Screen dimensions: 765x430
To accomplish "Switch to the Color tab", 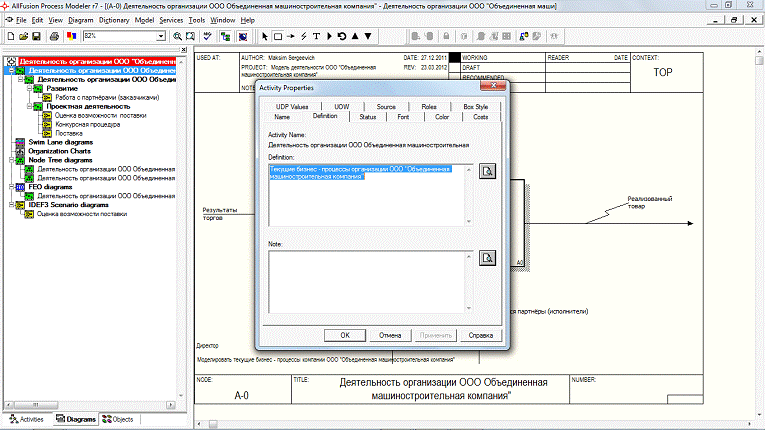I will [442, 117].
